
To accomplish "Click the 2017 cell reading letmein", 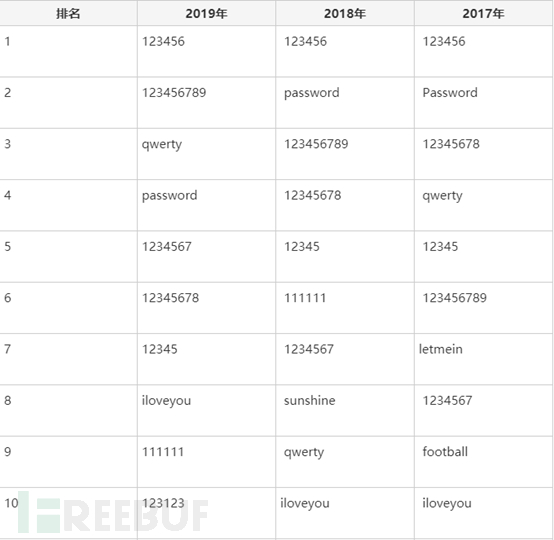I will tap(483, 359).
